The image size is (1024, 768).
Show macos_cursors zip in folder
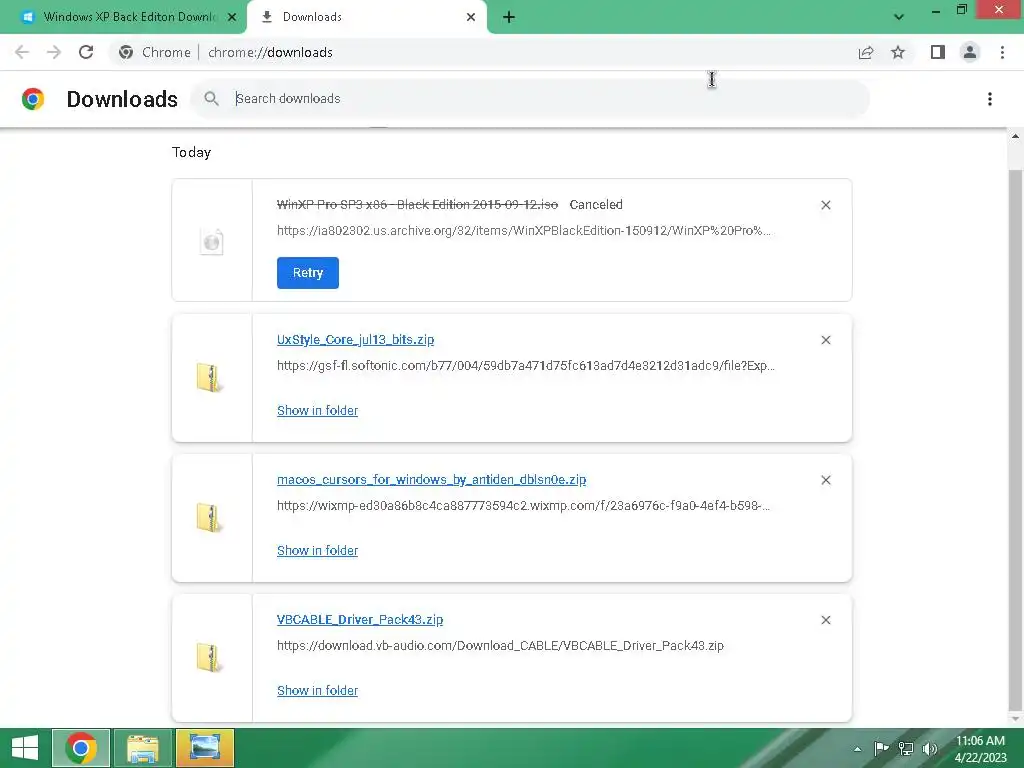(317, 550)
